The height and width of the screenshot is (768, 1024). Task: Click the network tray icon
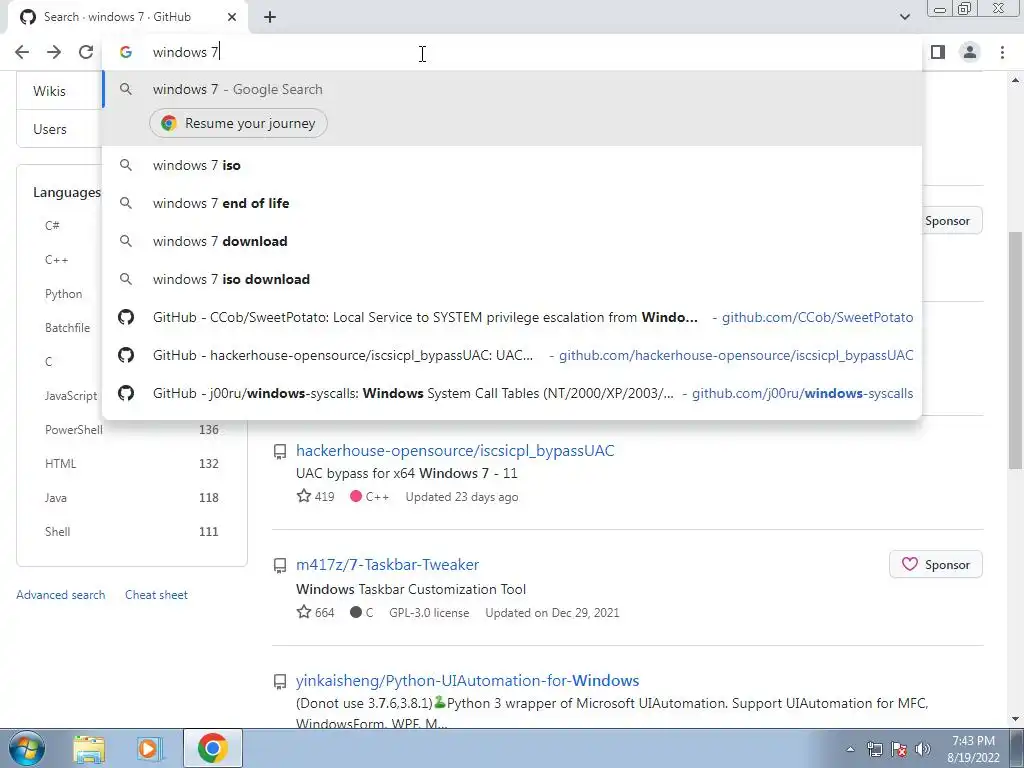(874, 749)
